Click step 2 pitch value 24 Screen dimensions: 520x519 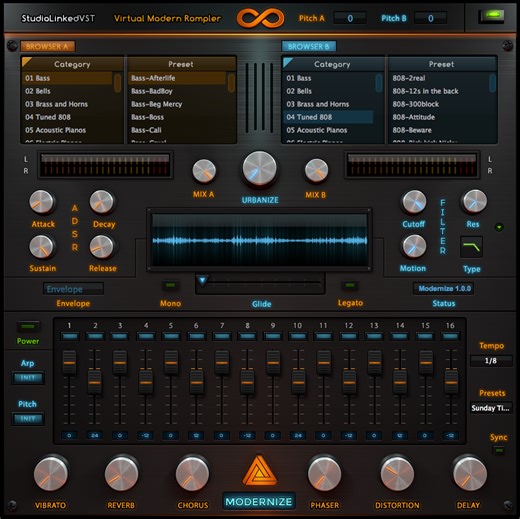click(95, 436)
